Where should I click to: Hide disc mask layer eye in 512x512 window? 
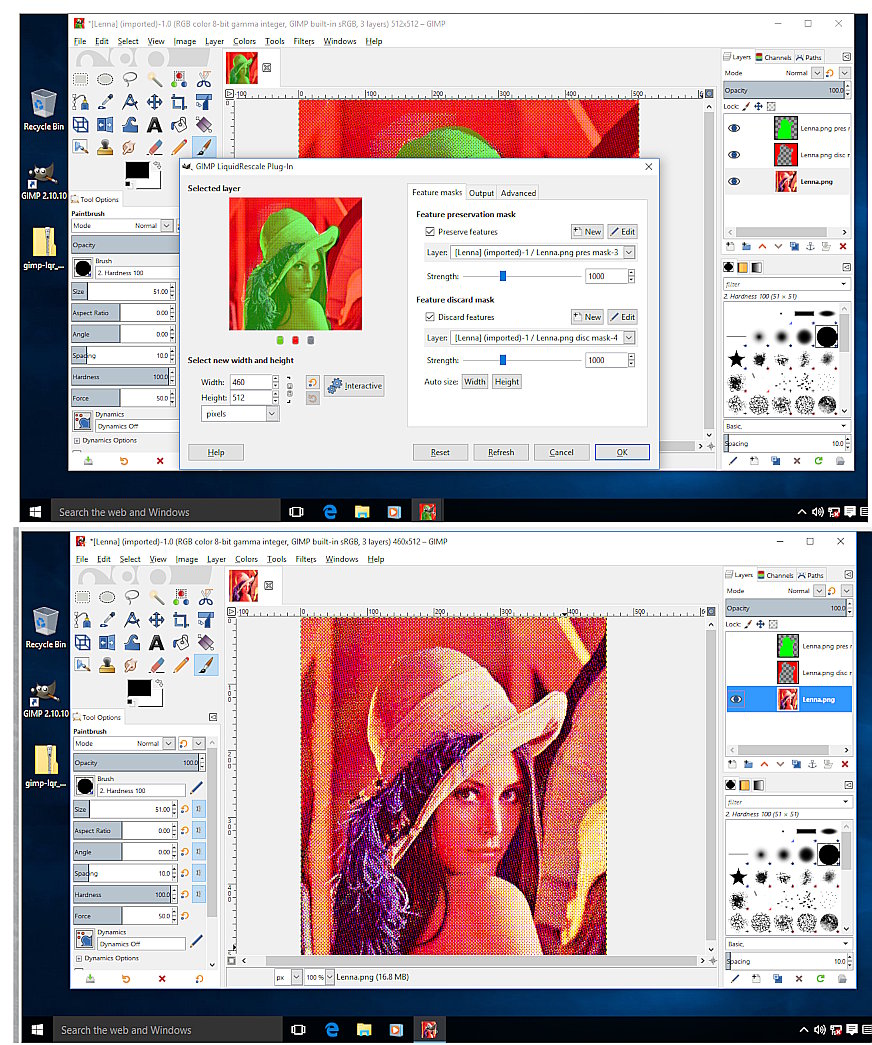(x=734, y=155)
